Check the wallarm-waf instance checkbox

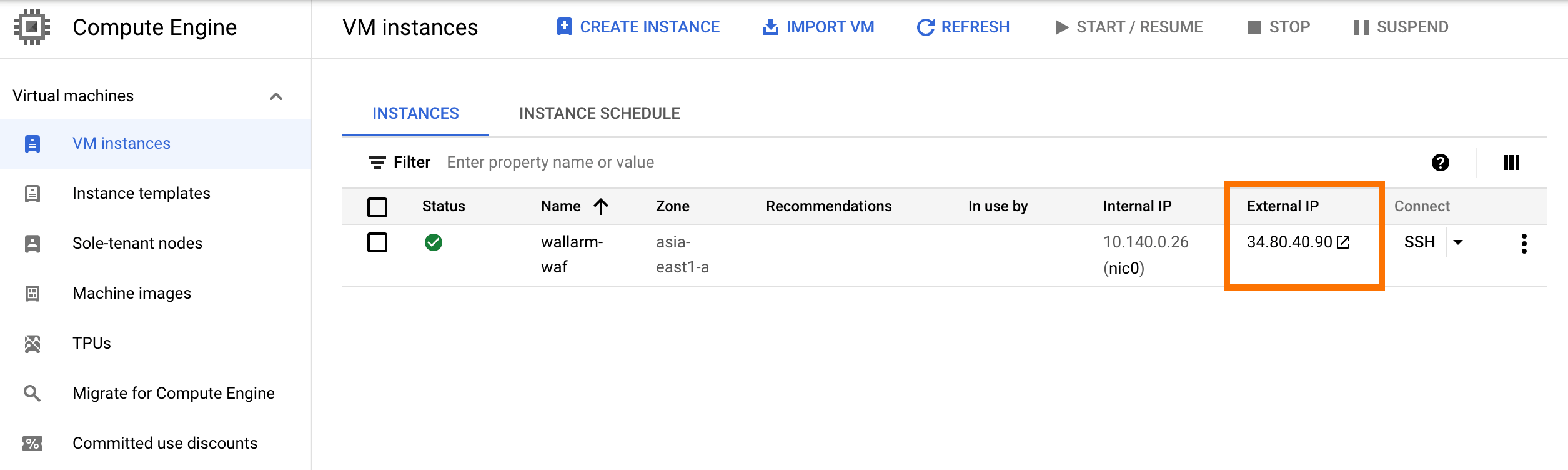click(377, 242)
